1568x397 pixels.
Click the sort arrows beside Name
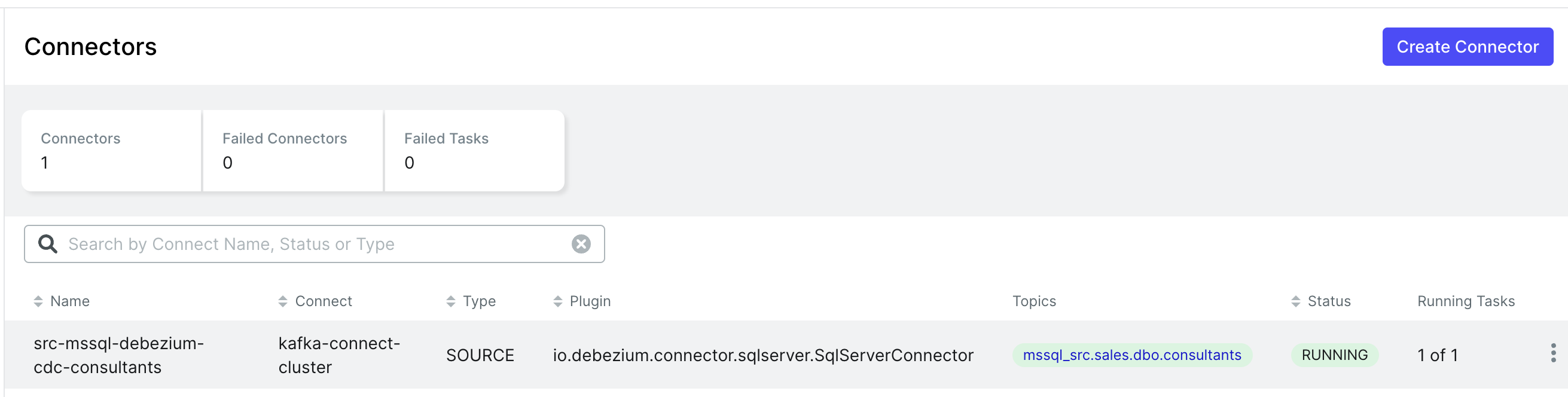point(38,301)
